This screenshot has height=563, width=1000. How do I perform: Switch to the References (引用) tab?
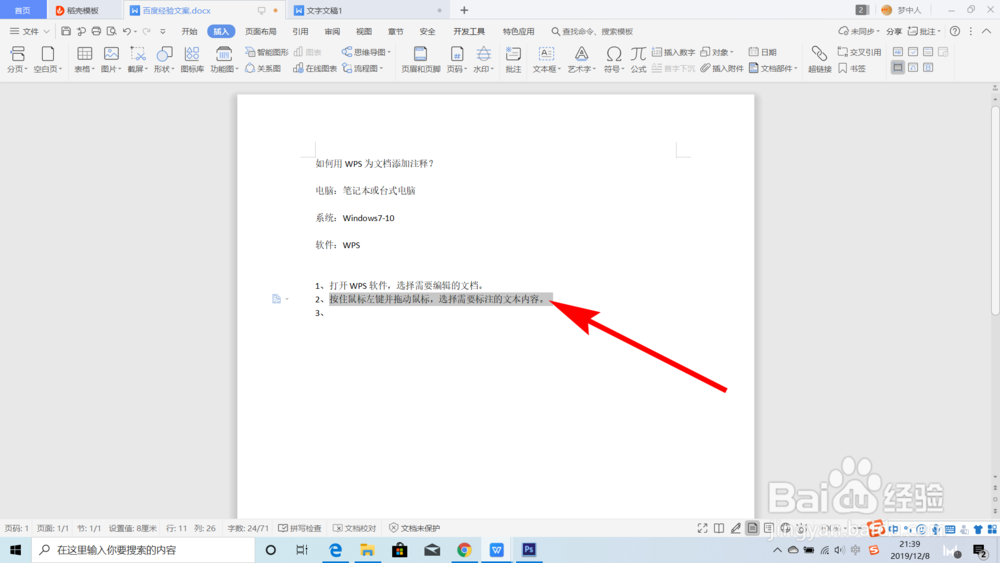pos(300,31)
